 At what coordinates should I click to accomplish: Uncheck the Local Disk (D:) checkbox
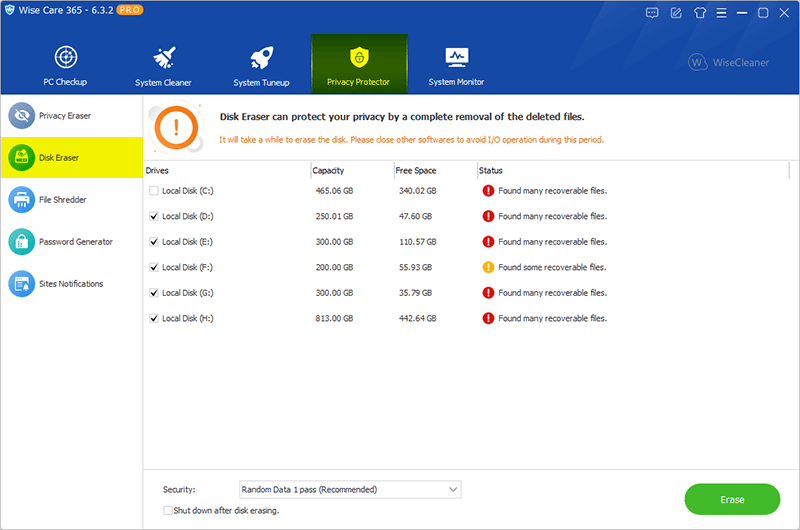(x=154, y=216)
